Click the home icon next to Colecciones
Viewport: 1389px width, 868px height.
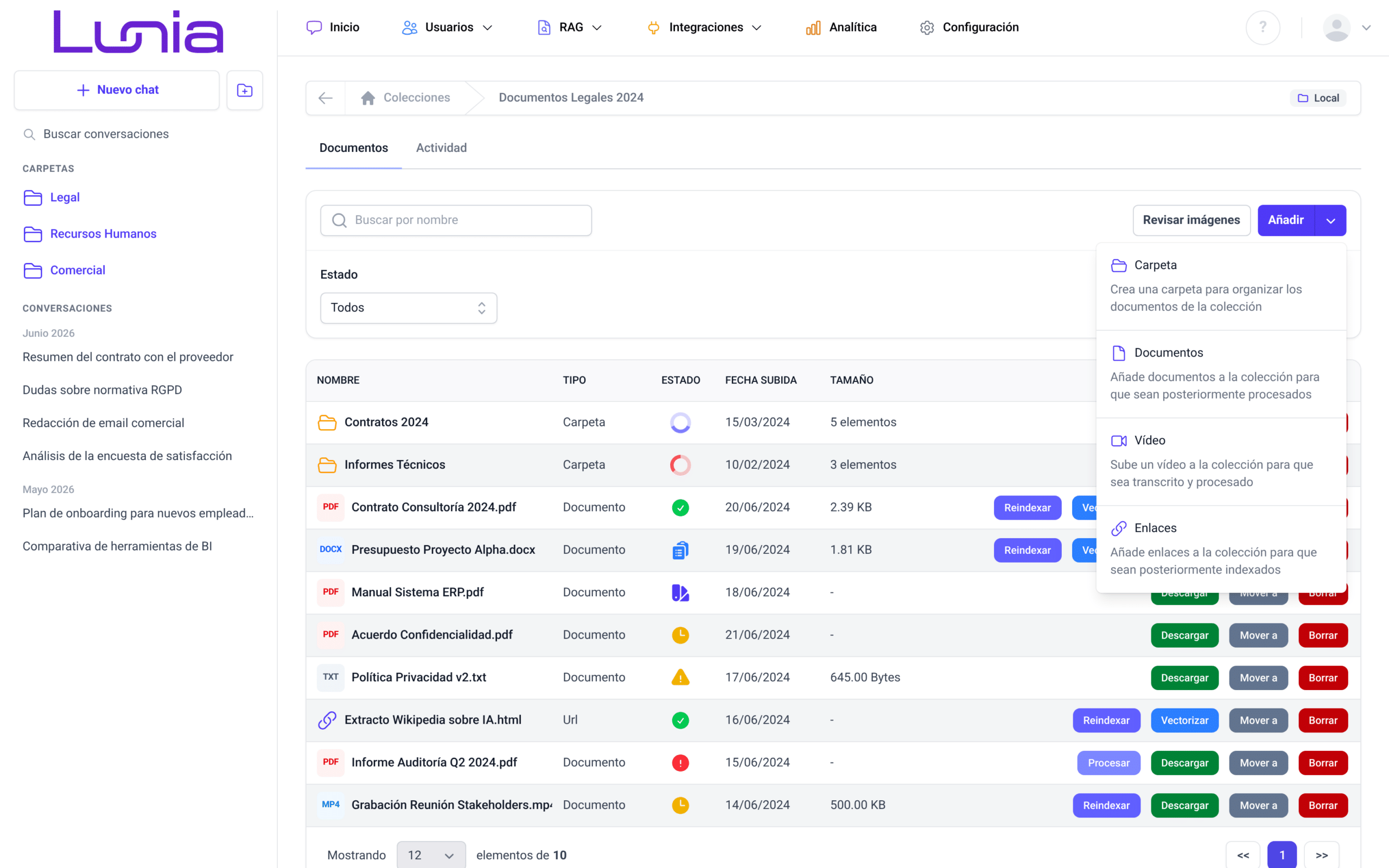click(x=368, y=98)
